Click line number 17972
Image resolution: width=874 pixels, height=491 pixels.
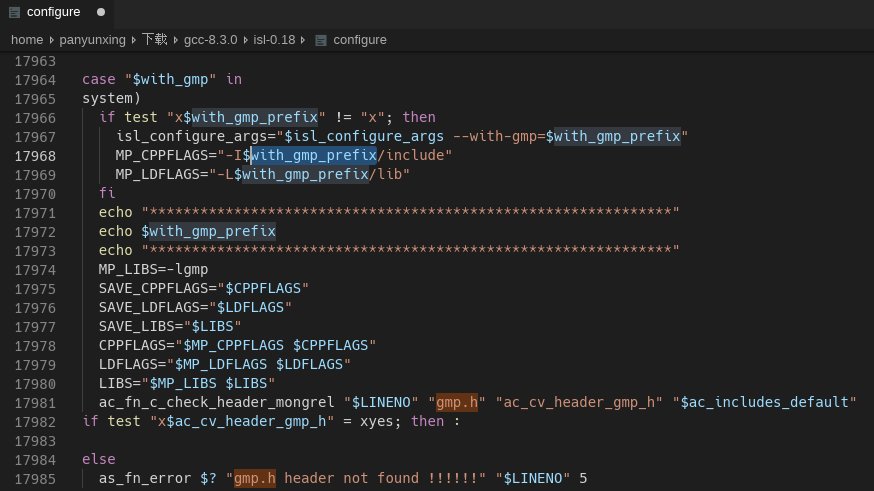(35, 232)
